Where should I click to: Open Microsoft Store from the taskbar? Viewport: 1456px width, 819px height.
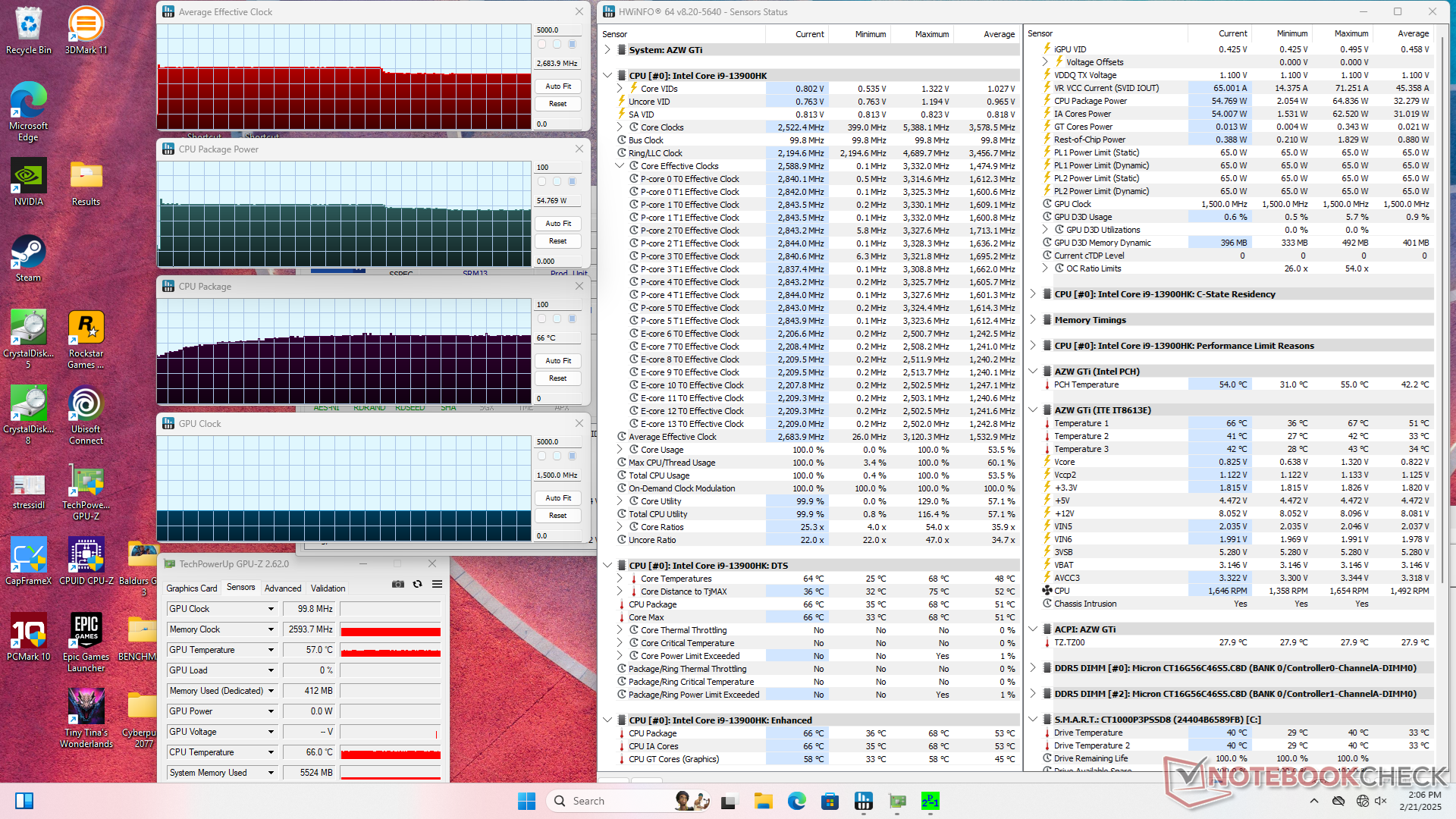(830, 801)
